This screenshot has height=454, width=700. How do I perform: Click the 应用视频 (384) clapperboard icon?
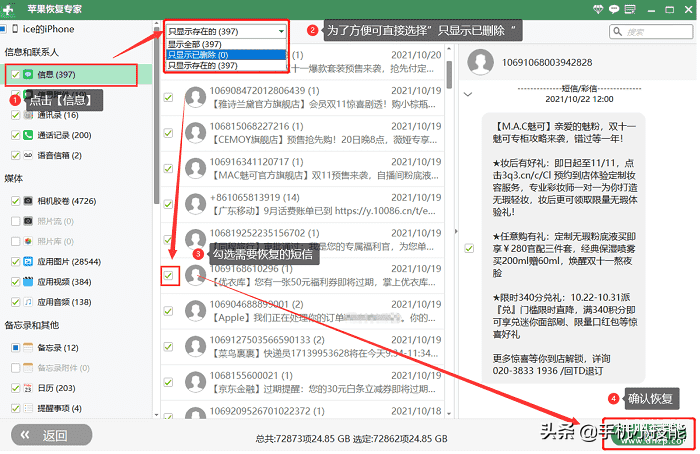(x=28, y=282)
